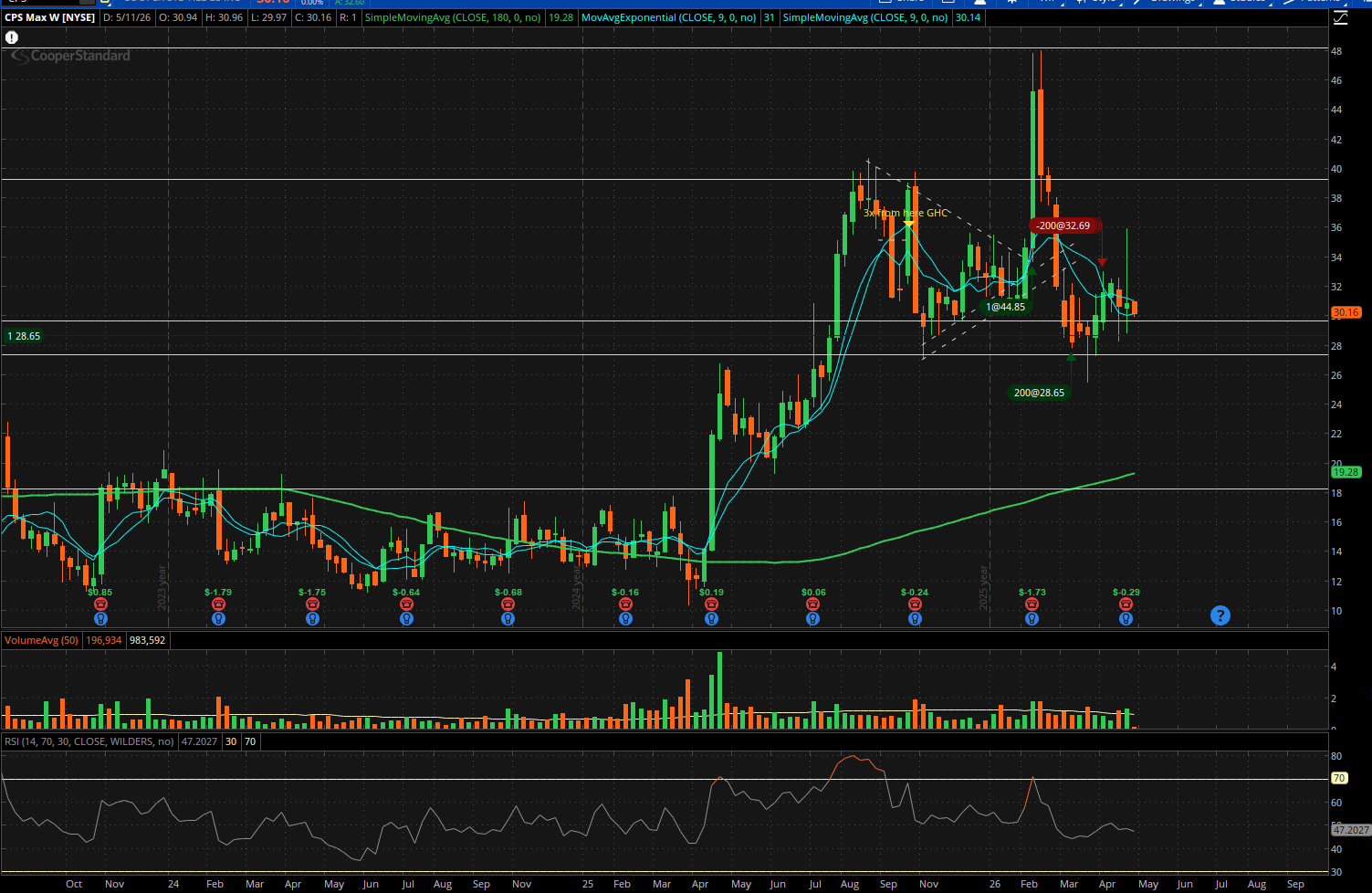Select the blue lightbulb icon under $-0.24
Screen dimensions: 1372x893
click(915, 619)
